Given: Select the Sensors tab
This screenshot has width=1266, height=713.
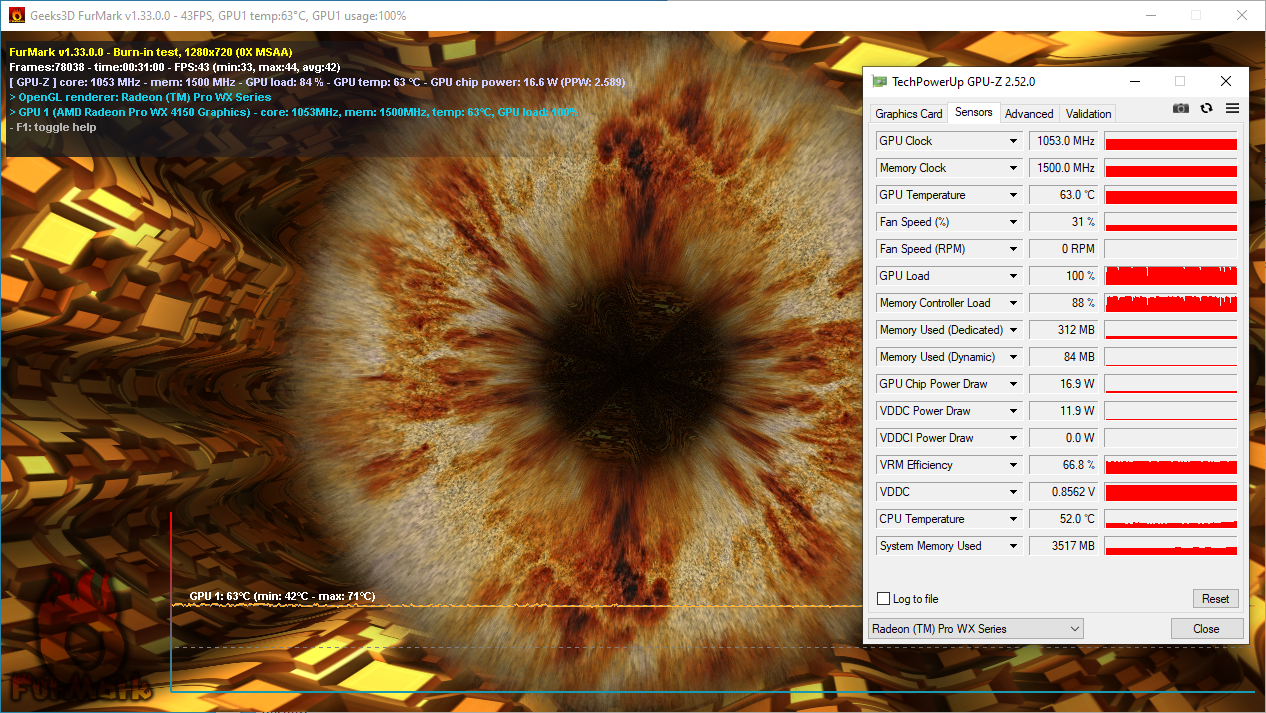Looking at the screenshot, I should pyautogui.click(x=974, y=112).
